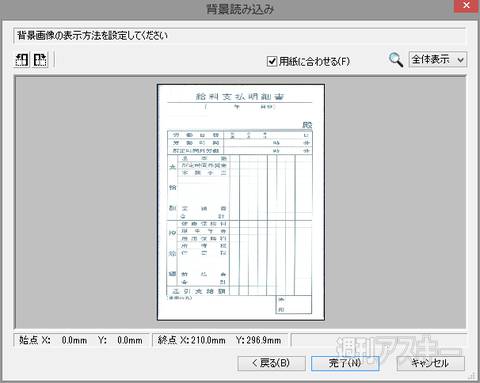Open the 全体表示 zoom dropdown
The image size is (480, 383).
(438, 60)
